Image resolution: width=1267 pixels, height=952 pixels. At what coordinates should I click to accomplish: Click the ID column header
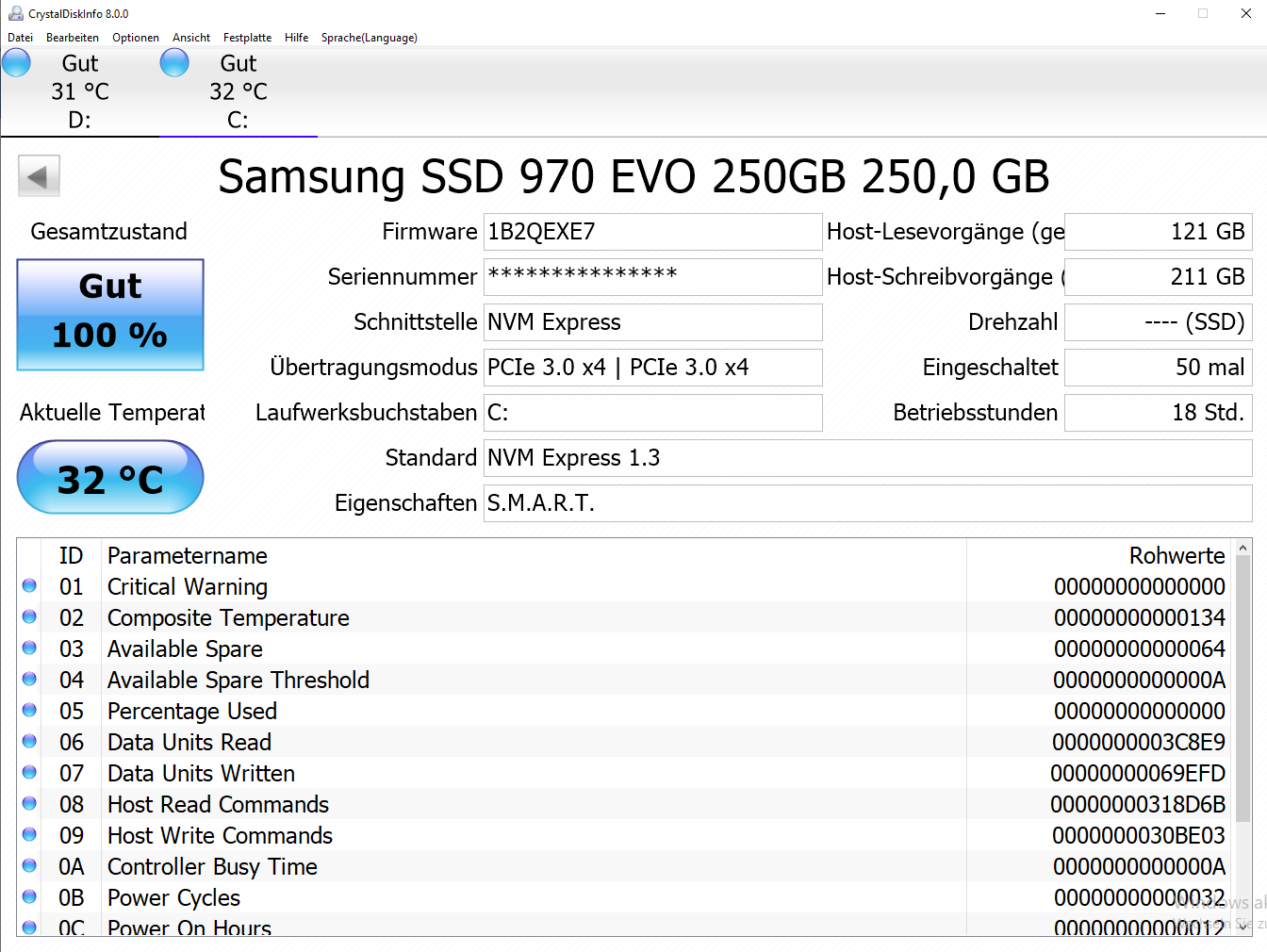pyautogui.click(x=72, y=556)
